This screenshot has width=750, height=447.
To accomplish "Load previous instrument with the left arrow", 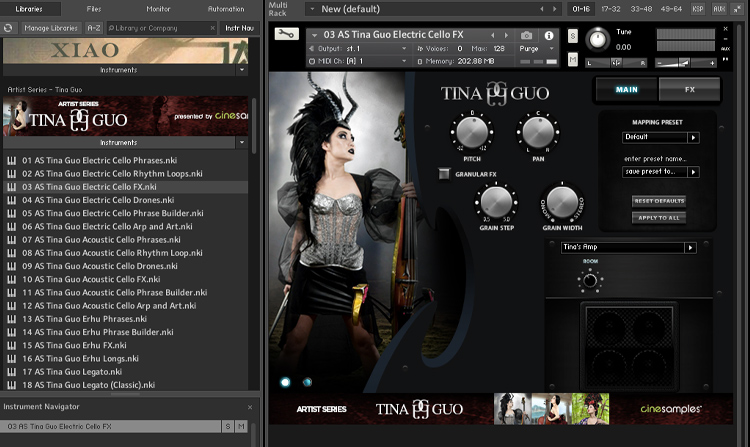I will coord(493,35).
